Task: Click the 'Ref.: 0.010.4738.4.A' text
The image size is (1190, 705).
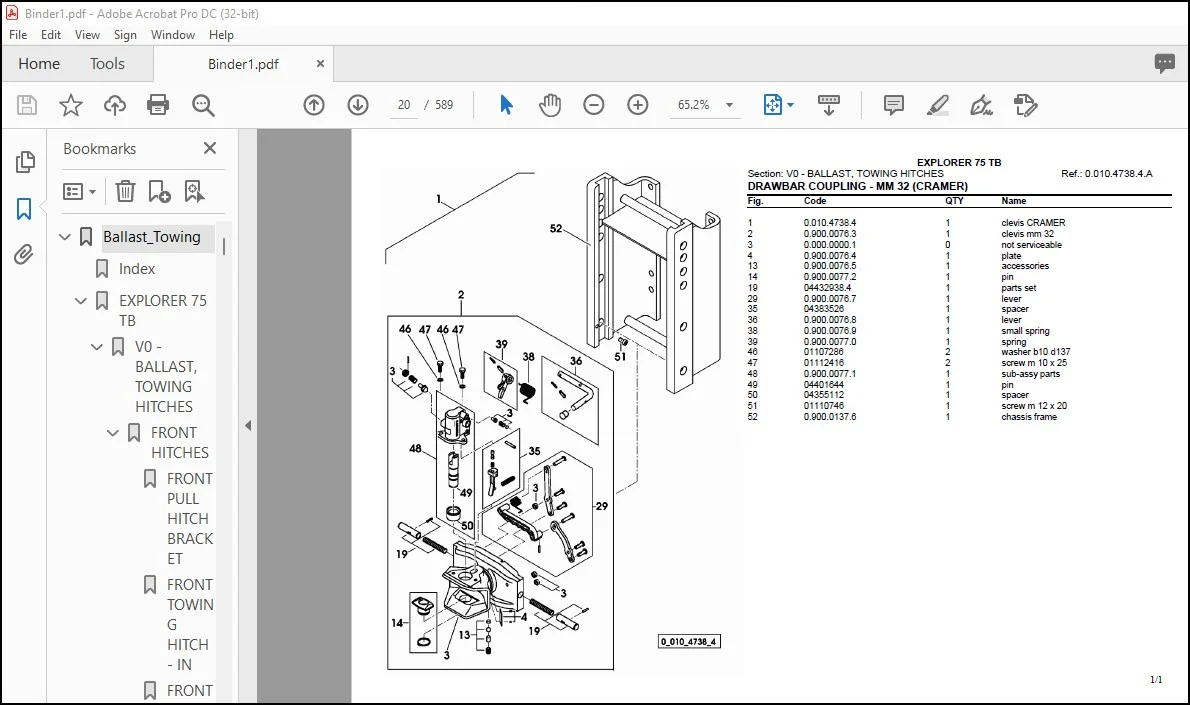Action: [1107, 174]
